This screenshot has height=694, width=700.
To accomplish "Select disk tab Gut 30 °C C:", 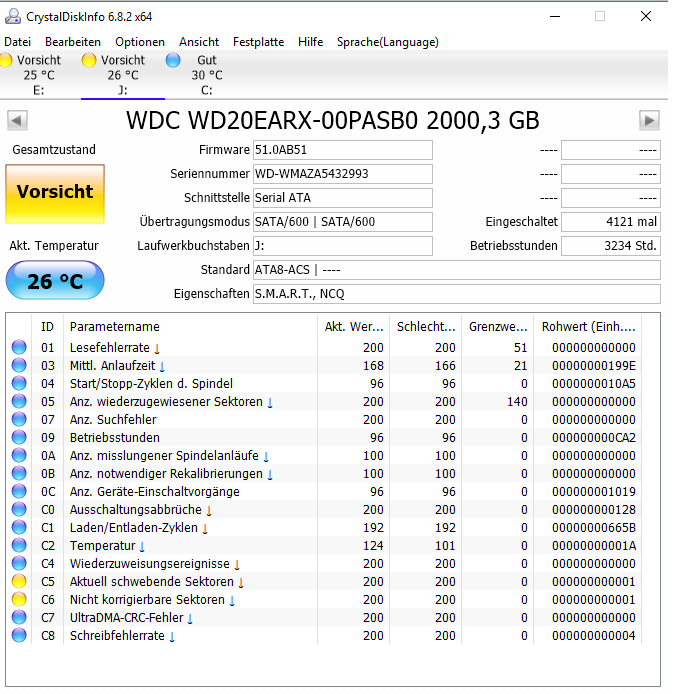I will [207, 75].
